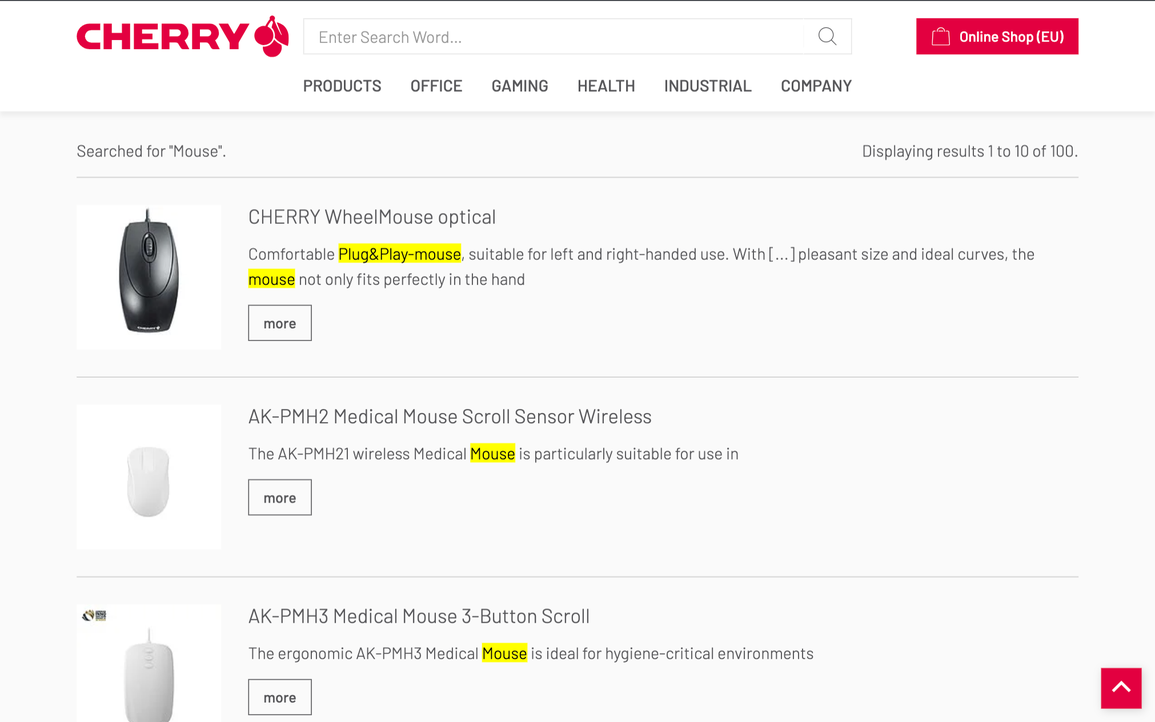The height and width of the screenshot is (722, 1155).
Task: Click the AK-PMH2 wireless mouse thumbnail
Action: coord(149,477)
